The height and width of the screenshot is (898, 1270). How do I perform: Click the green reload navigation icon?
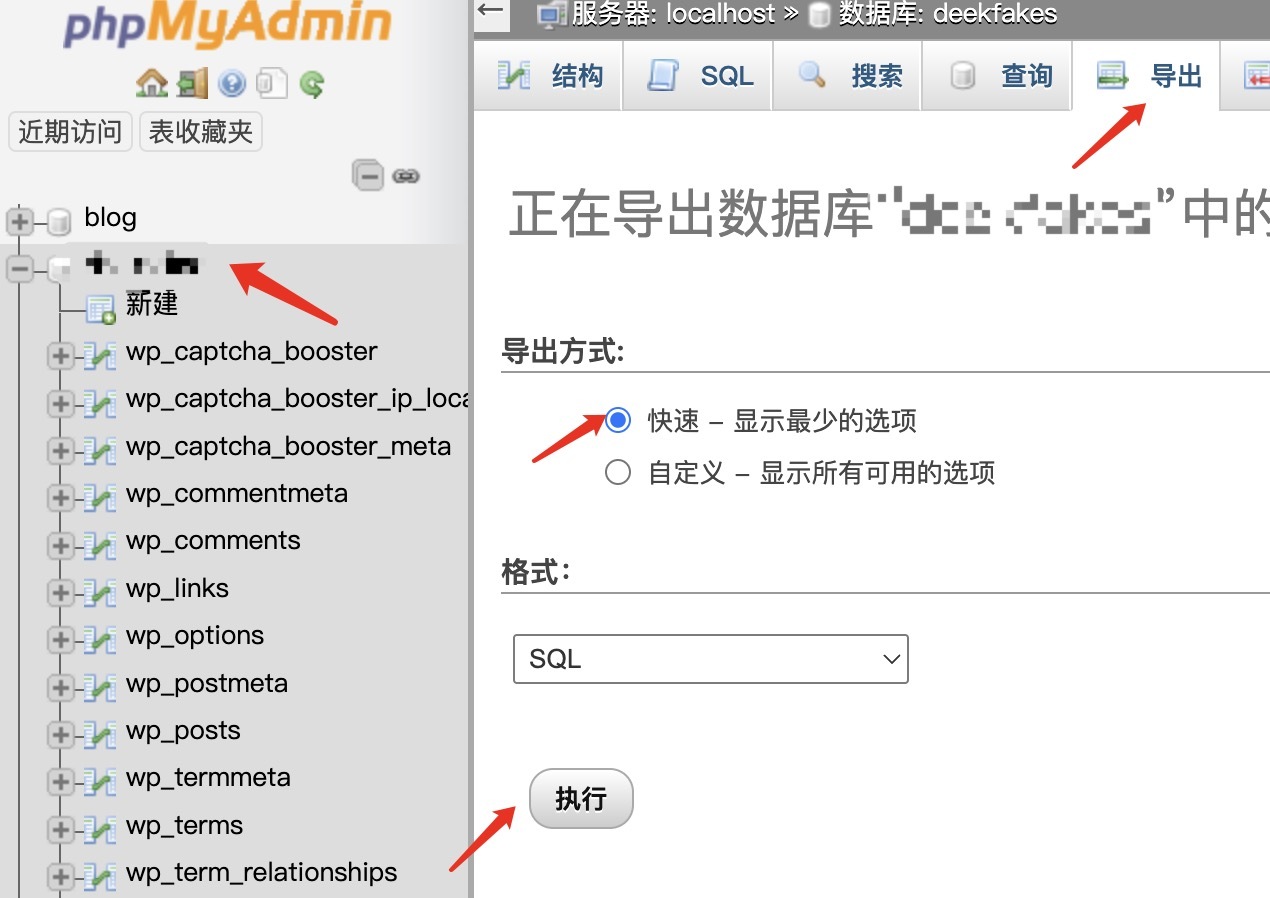(x=312, y=83)
